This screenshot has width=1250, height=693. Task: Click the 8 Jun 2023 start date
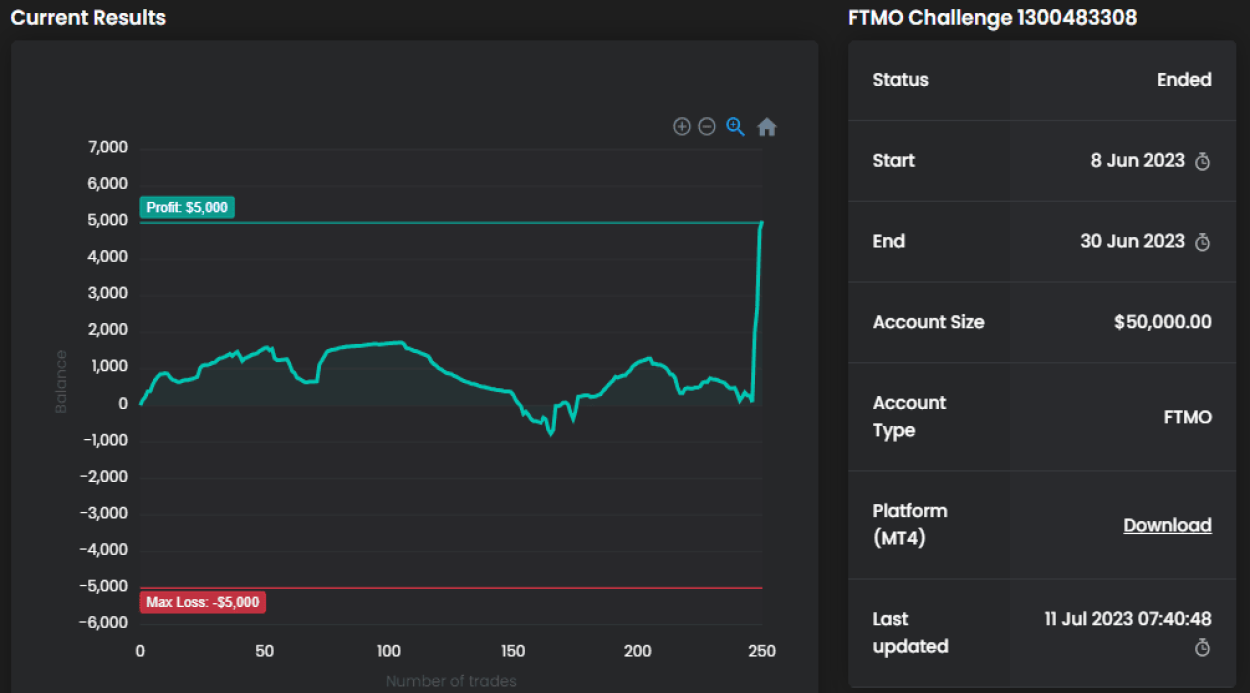[x=1137, y=161]
